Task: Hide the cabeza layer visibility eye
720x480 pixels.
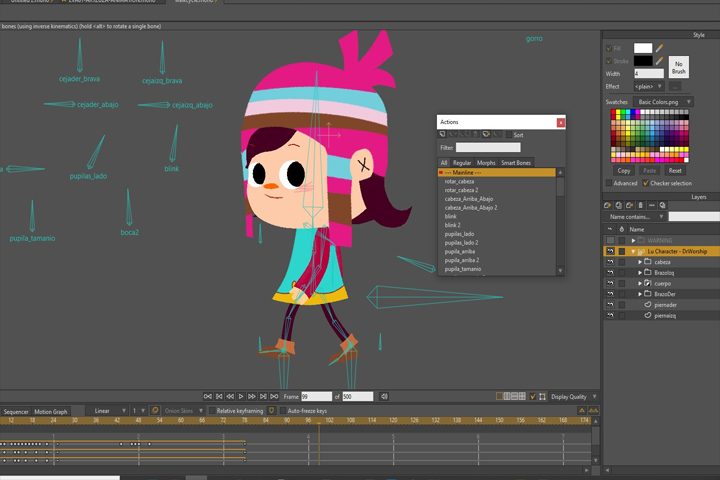Action: tap(610, 262)
